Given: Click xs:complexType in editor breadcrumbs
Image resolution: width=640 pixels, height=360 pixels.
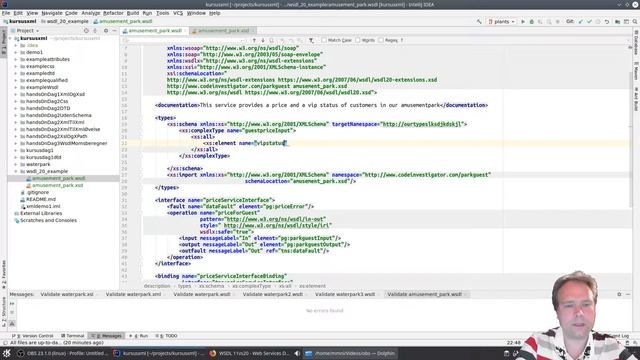Looking at the screenshot, I should [251, 286].
